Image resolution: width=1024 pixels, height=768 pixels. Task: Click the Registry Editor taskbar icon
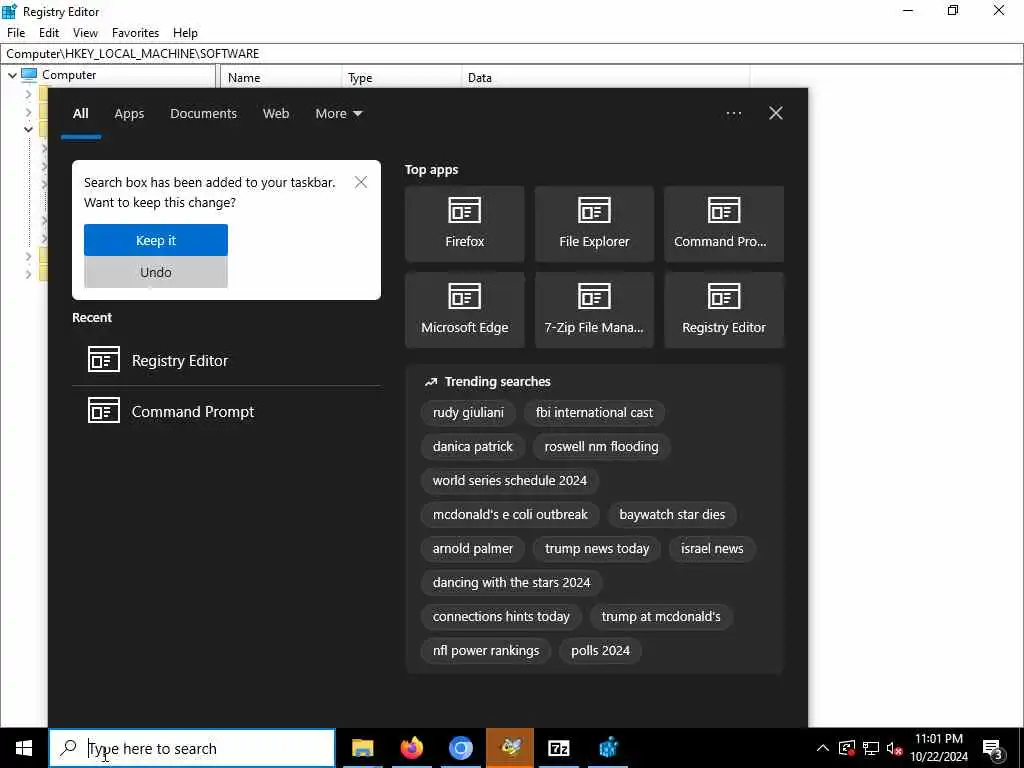608,748
